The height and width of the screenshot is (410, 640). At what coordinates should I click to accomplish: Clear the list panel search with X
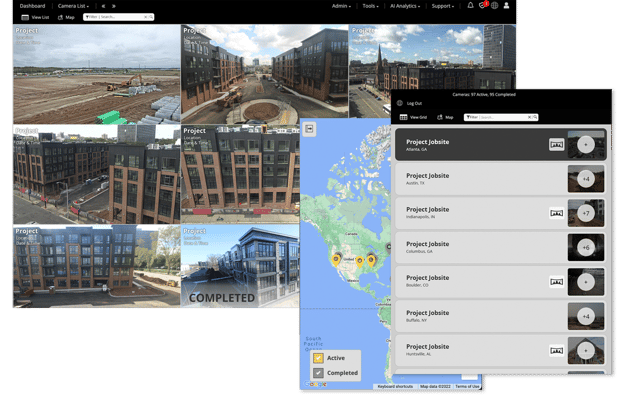pos(529,117)
